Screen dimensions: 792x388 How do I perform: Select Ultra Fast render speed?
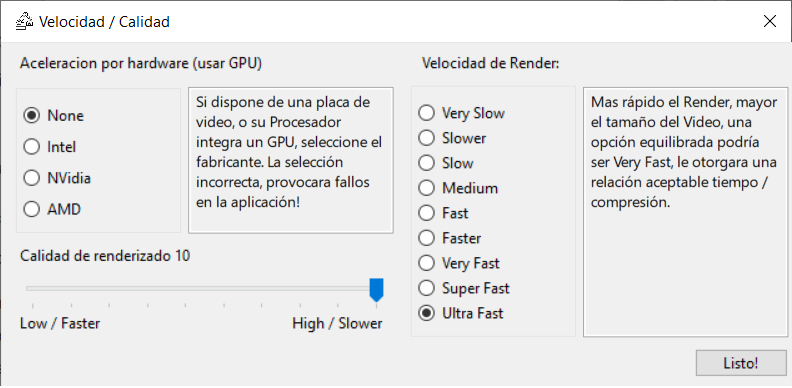(x=461, y=313)
